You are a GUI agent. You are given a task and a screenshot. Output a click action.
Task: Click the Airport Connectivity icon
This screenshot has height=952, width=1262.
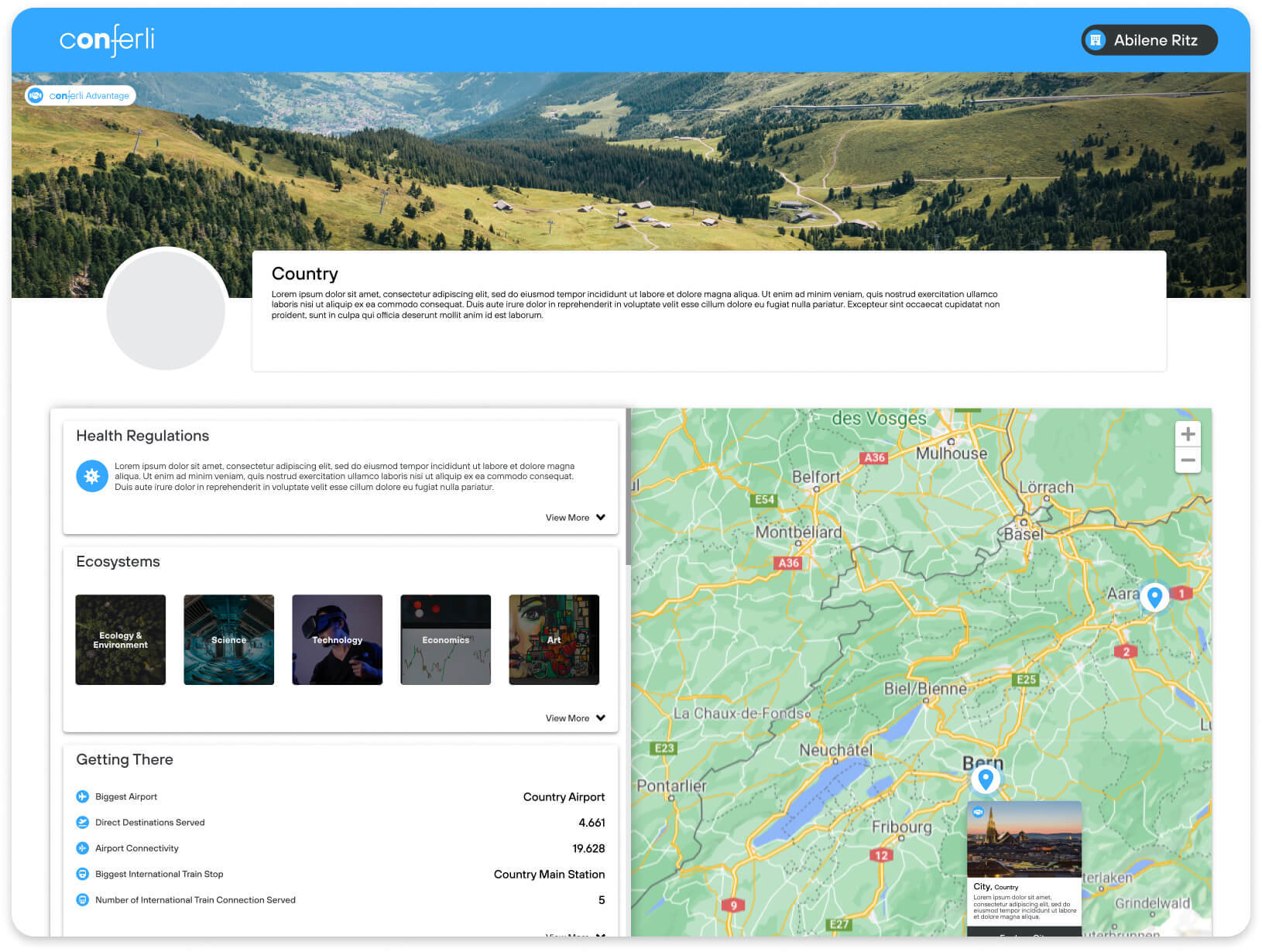[x=83, y=848]
